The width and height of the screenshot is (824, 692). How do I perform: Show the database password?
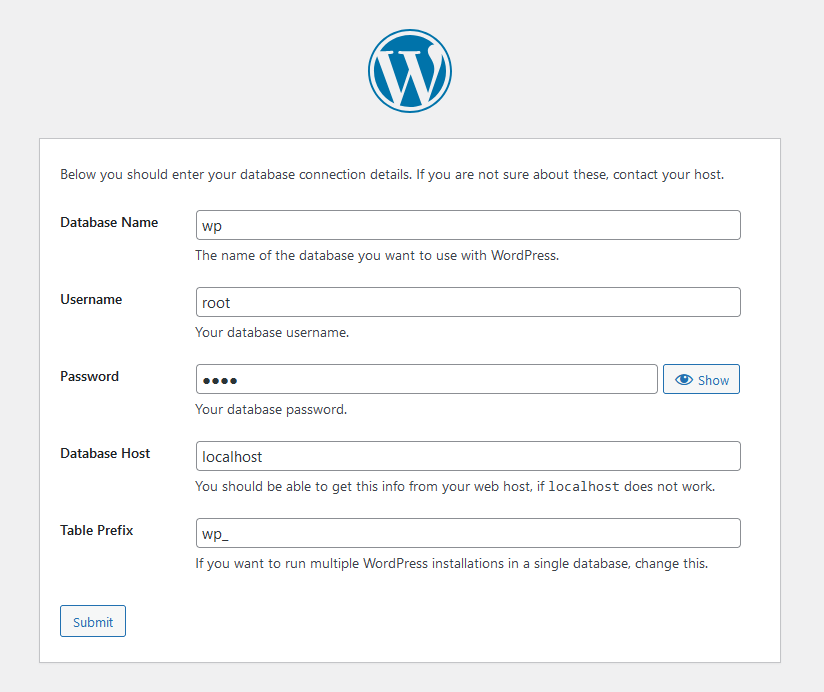(x=701, y=380)
